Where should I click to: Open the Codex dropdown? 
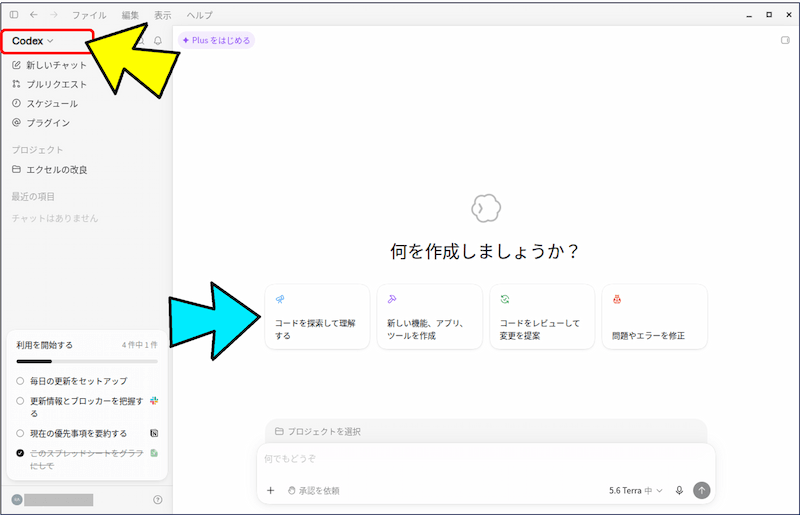click(x=33, y=41)
